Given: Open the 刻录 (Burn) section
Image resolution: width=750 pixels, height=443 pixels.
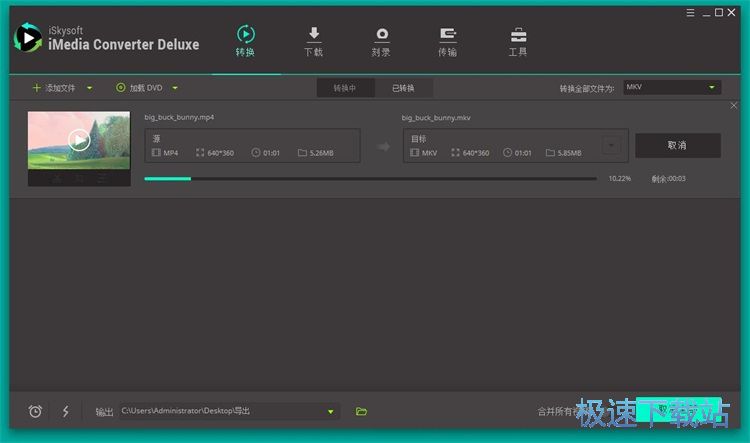Looking at the screenshot, I should pos(381,42).
